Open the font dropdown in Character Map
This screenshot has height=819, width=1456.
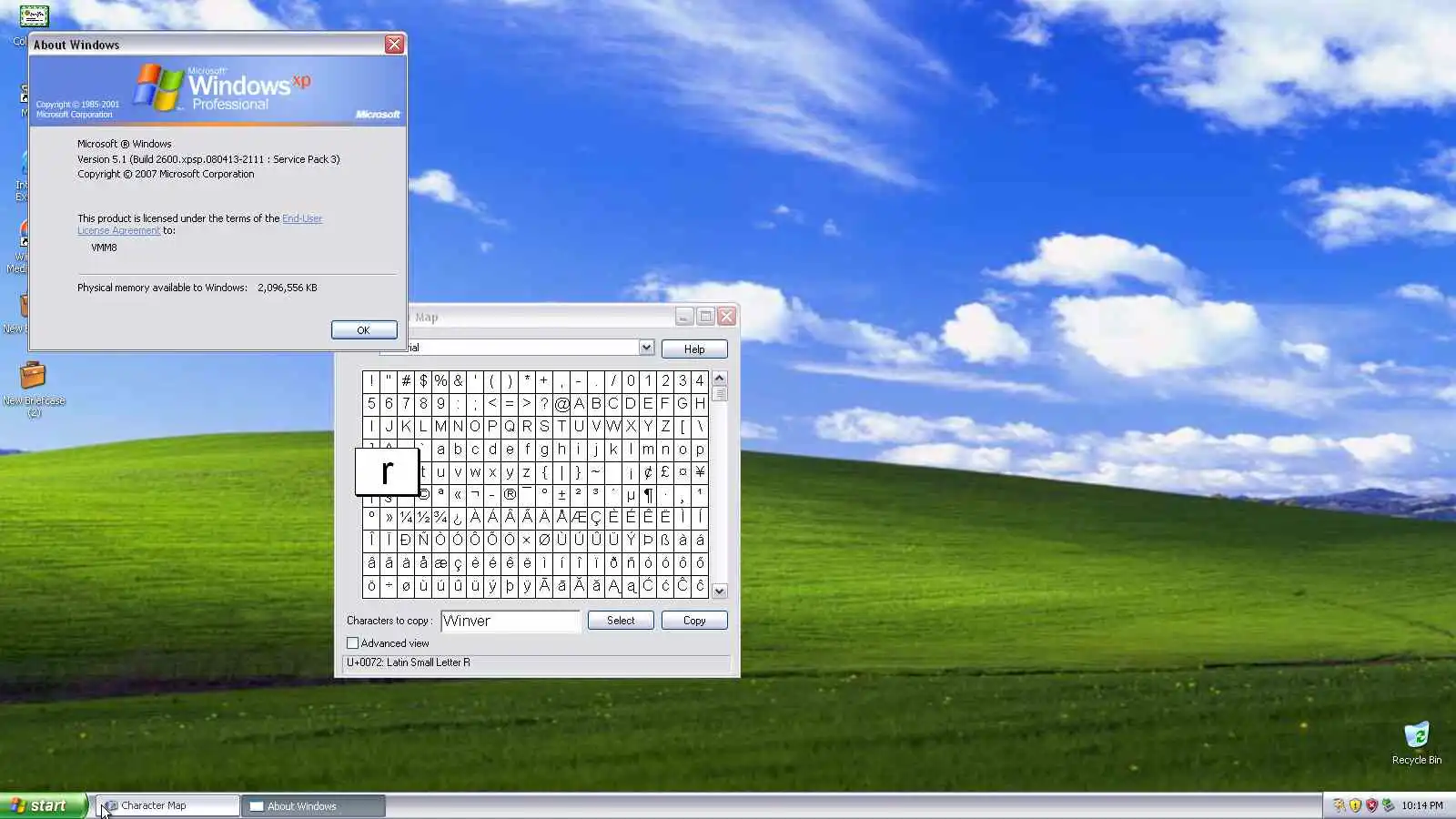click(646, 347)
